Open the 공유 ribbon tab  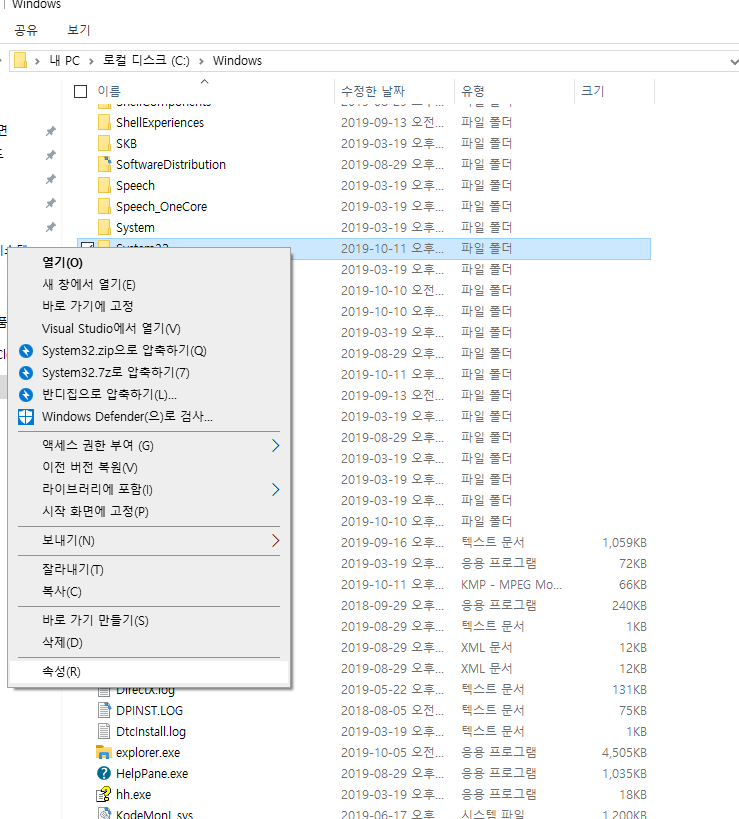point(26,30)
